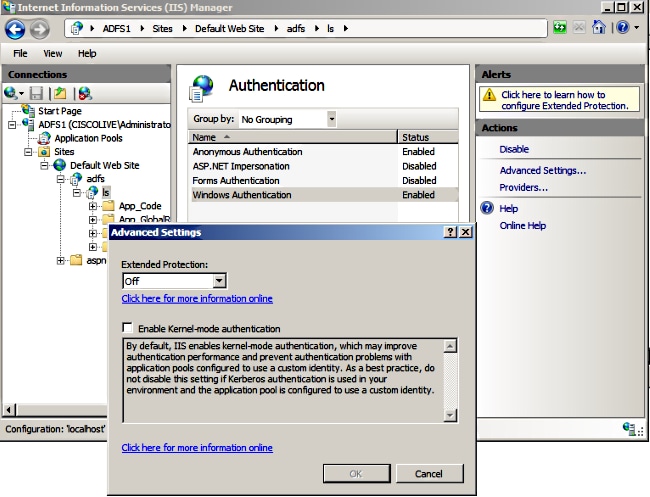The image size is (650, 497).
Task: Click the address bar root server icon
Action: pyautogui.click(x=77, y=28)
